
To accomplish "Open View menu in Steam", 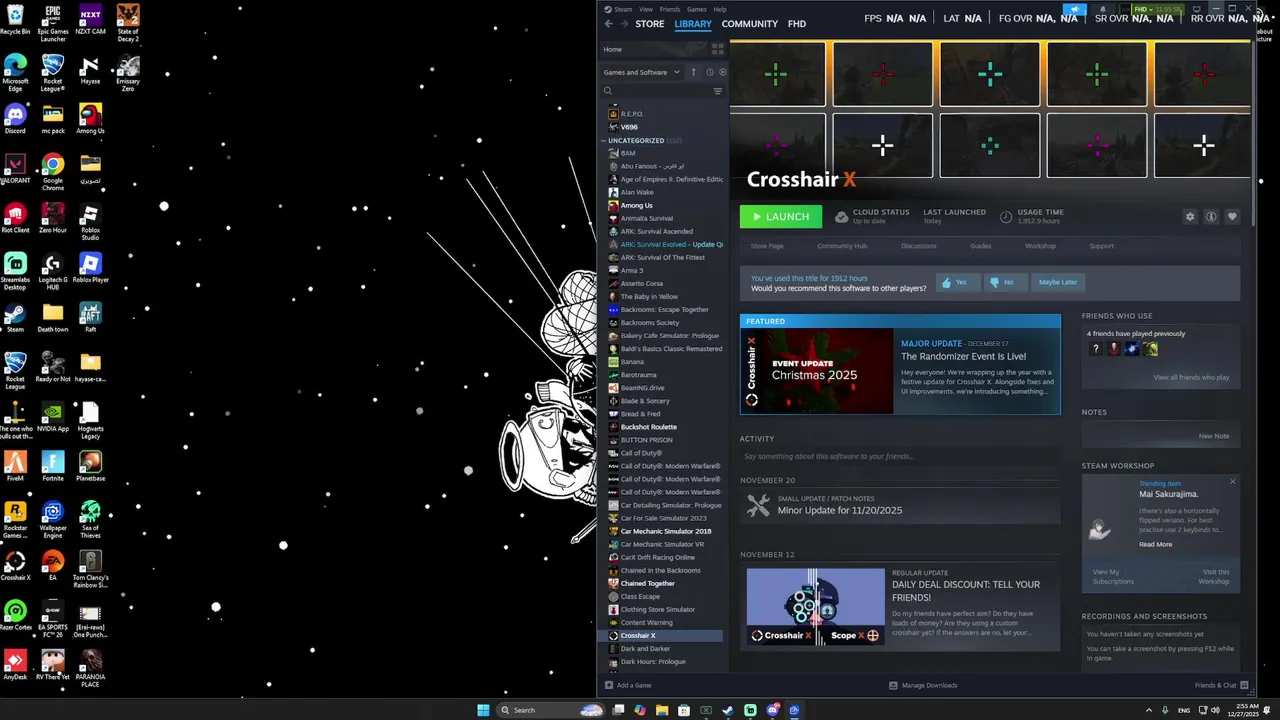I will coord(646,9).
